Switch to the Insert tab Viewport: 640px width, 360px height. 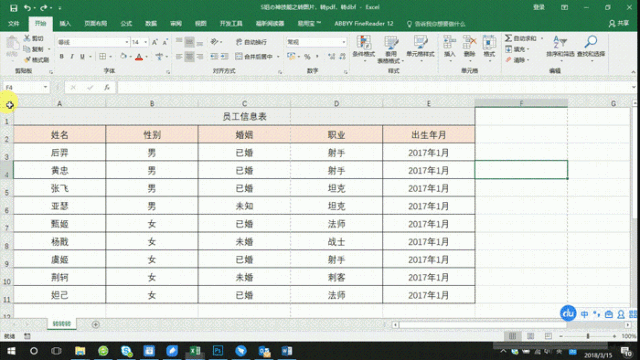click(65, 24)
